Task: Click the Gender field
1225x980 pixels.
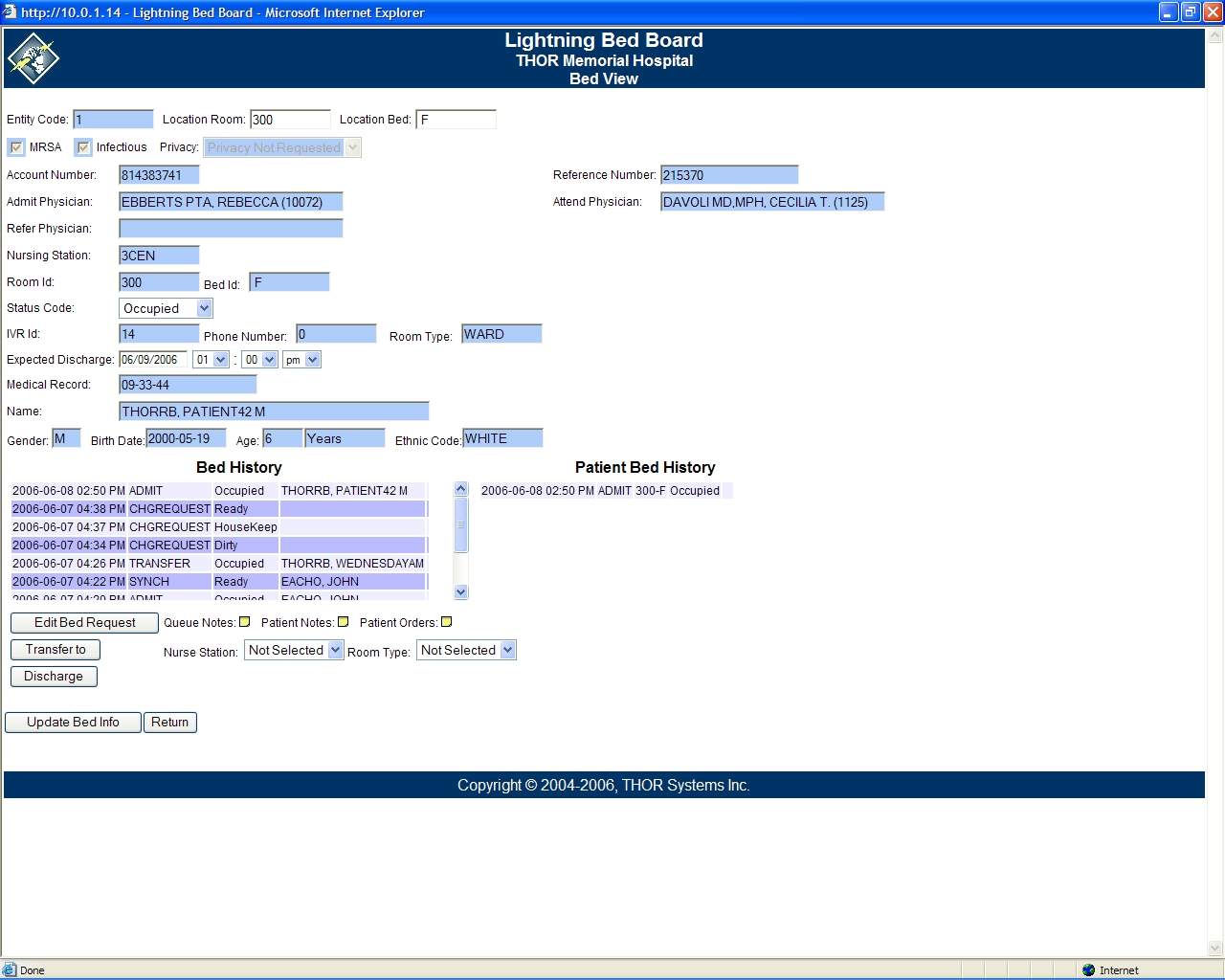Action: pos(66,438)
